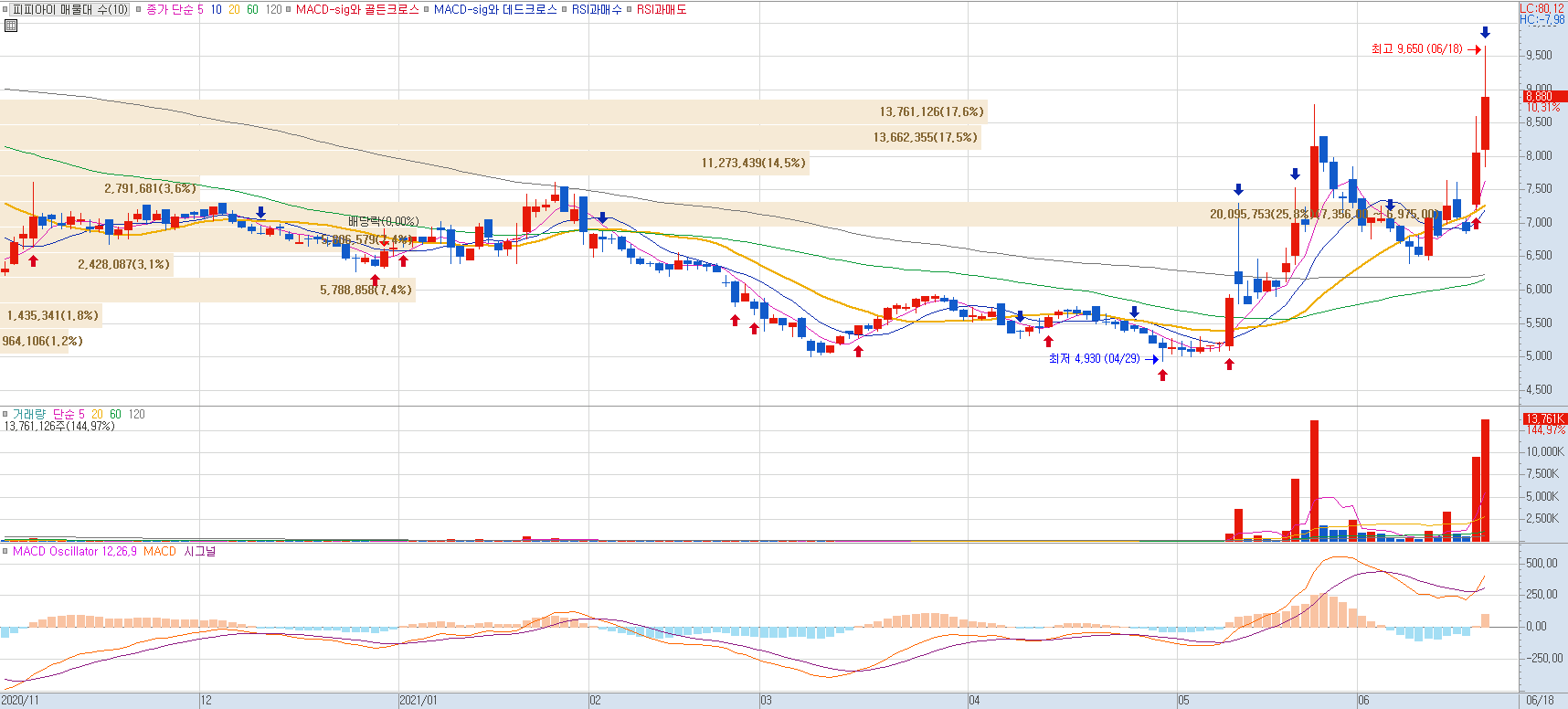This screenshot has height=709, width=1568.
Task: Select the volume 단순 5 average label
Action: pyautogui.click(x=69, y=414)
